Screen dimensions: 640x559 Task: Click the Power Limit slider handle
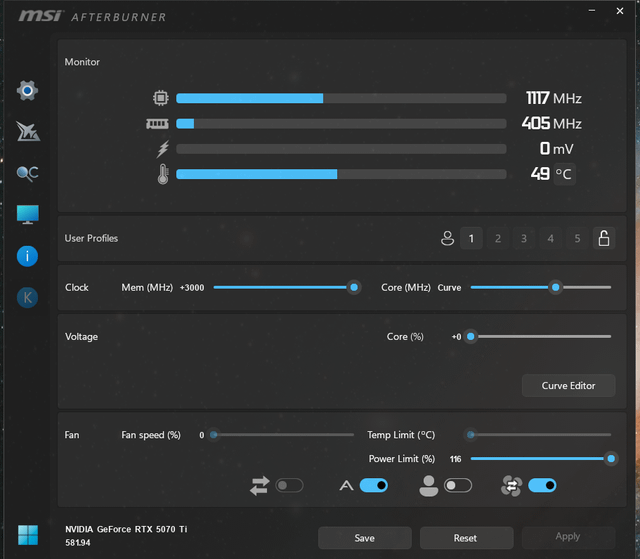[x=611, y=459]
